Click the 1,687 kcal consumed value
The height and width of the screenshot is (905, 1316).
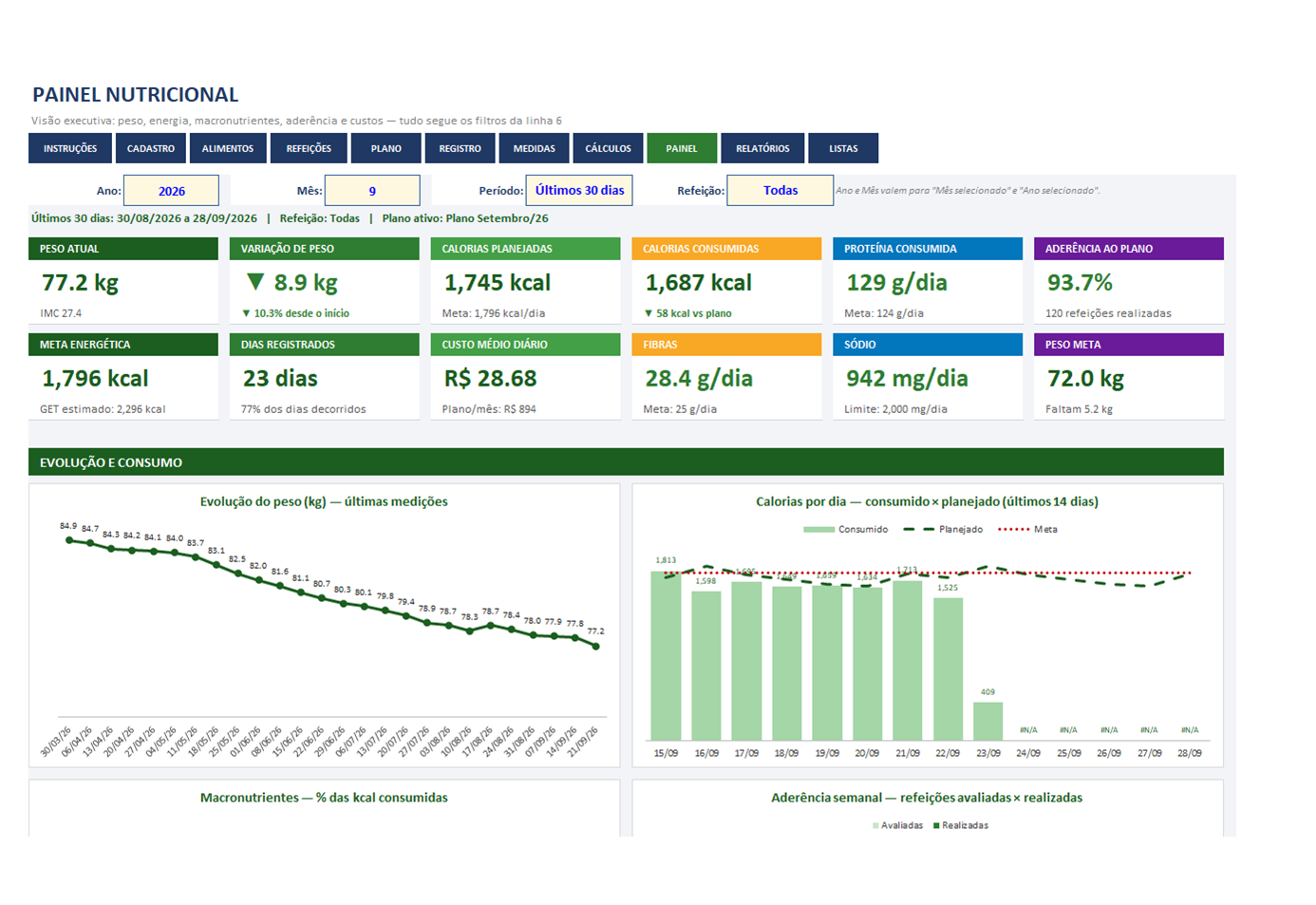point(699,282)
